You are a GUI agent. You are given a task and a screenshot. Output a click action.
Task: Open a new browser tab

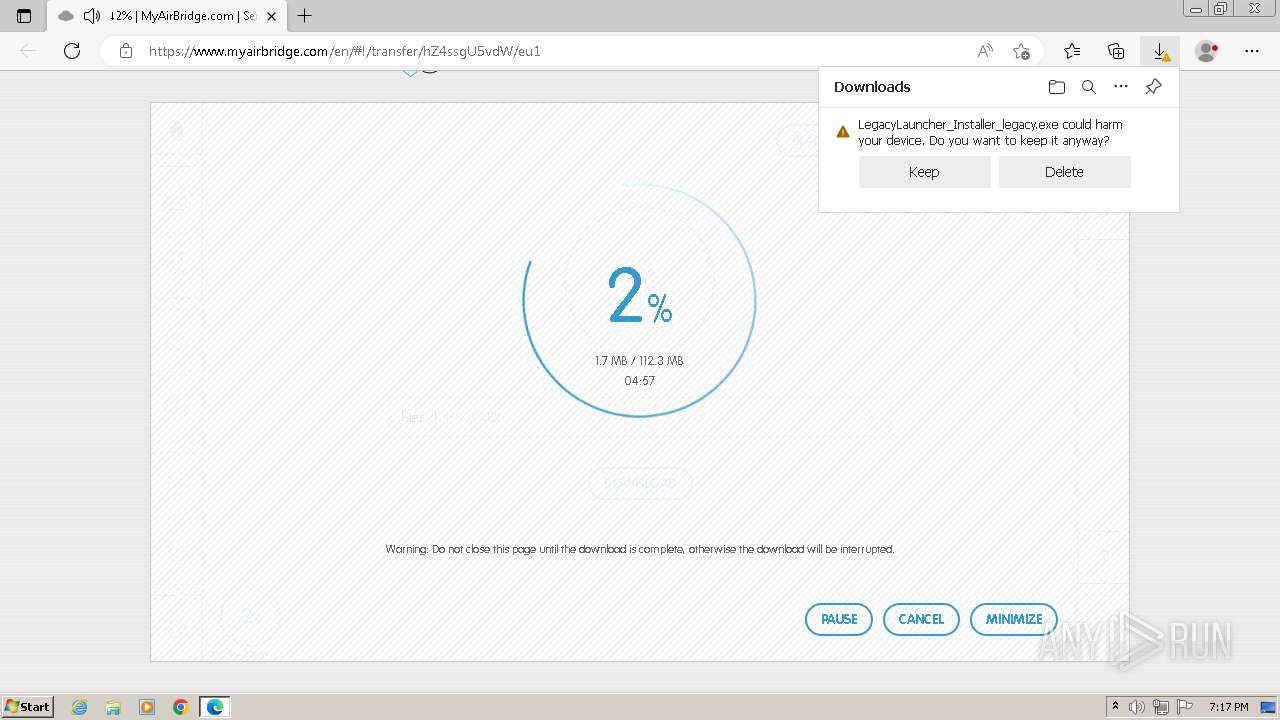click(305, 16)
